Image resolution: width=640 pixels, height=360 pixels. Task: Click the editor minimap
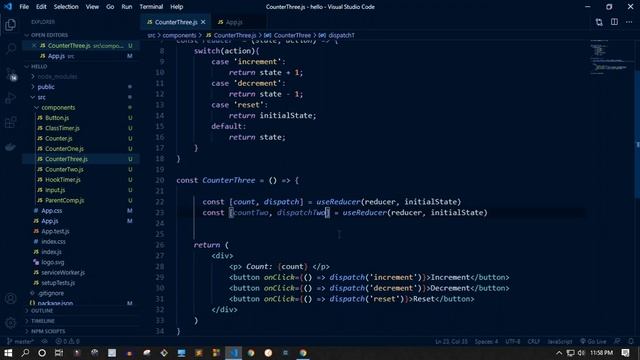(x=610, y=57)
